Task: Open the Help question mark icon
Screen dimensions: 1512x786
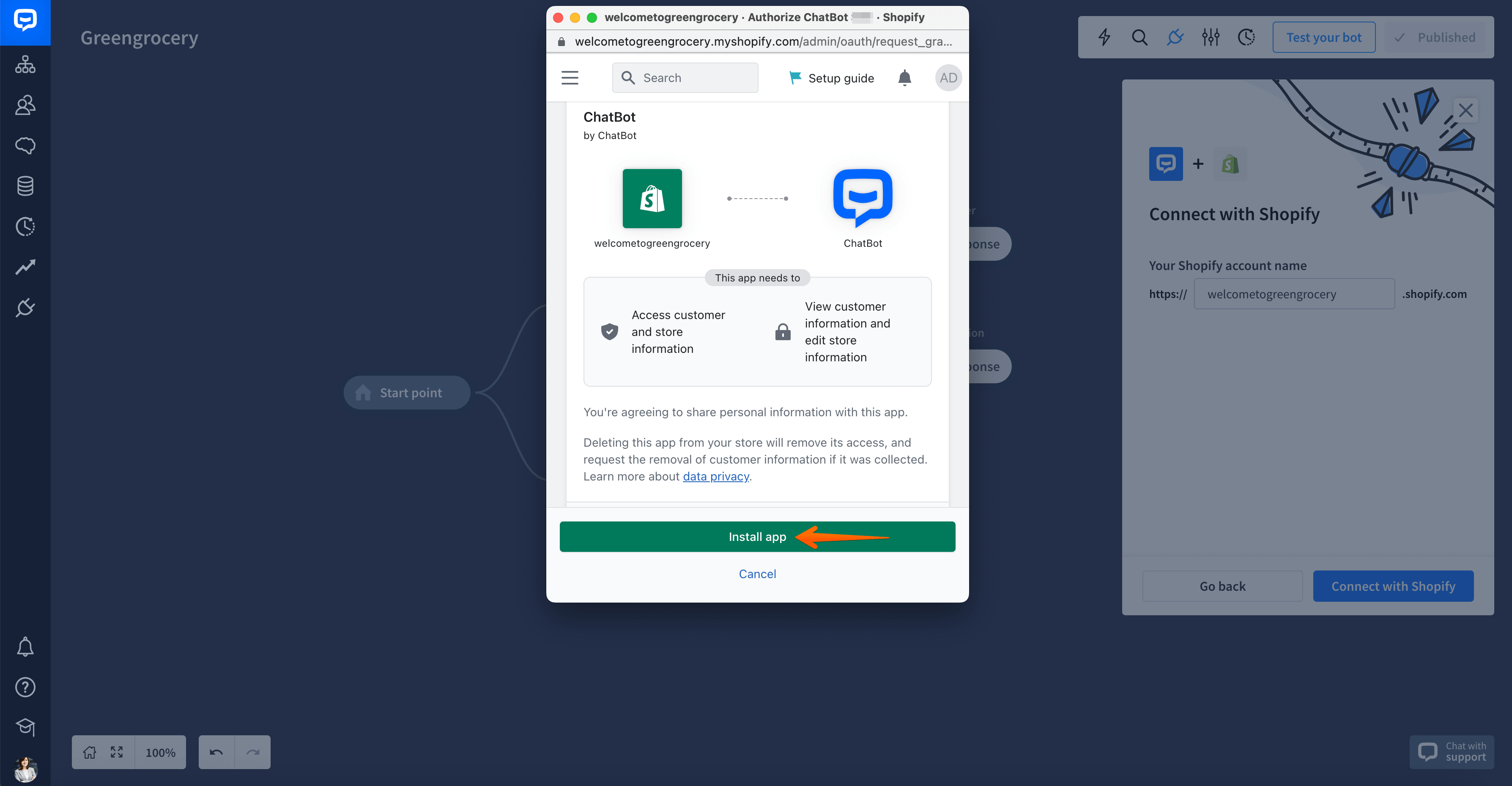Action: pyautogui.click(x=25, y=687)
